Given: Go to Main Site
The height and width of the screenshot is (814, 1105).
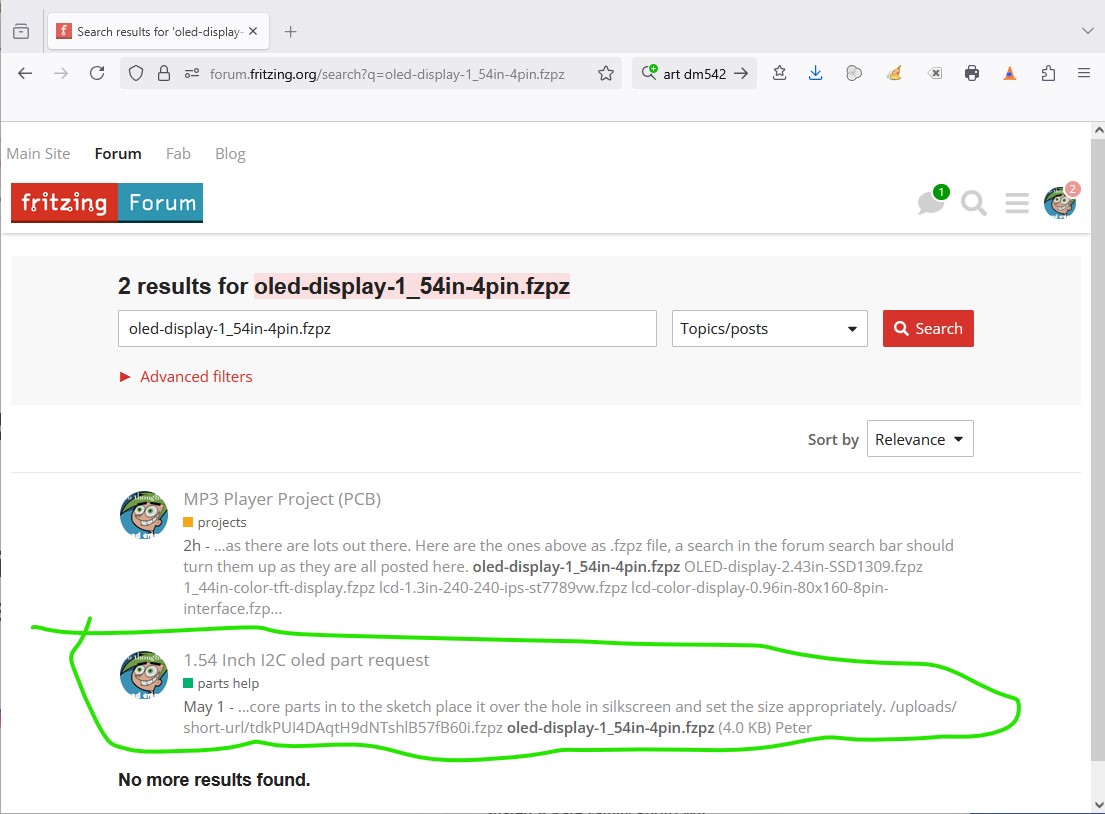Looking at the screenshot, I should (38, 154).
